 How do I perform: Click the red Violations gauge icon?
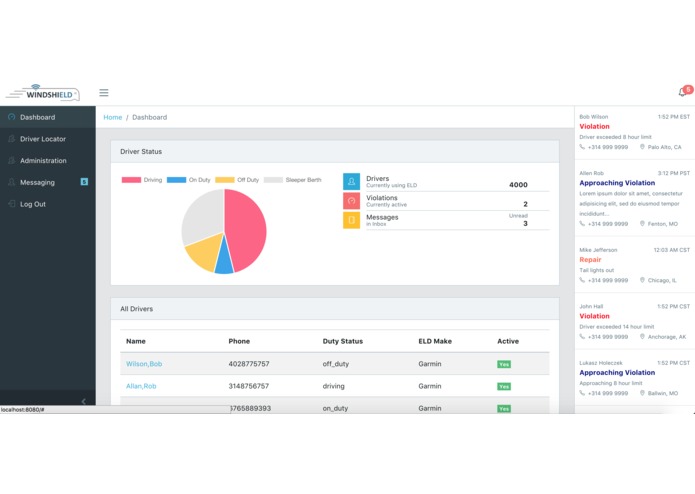click(351, 201)
